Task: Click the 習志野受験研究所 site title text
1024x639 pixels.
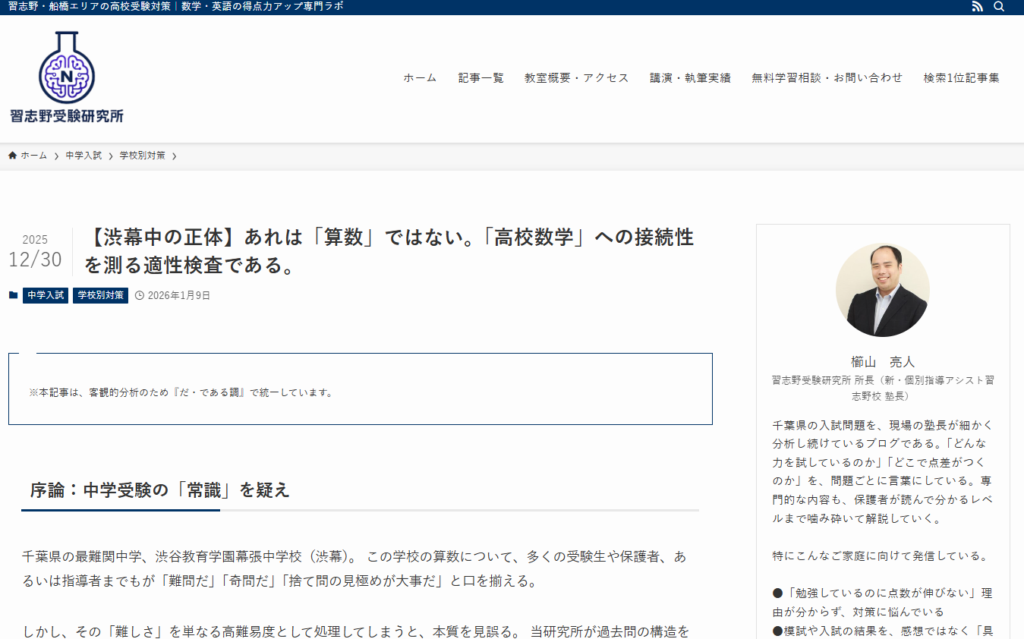Action: [x=67, y=116]
